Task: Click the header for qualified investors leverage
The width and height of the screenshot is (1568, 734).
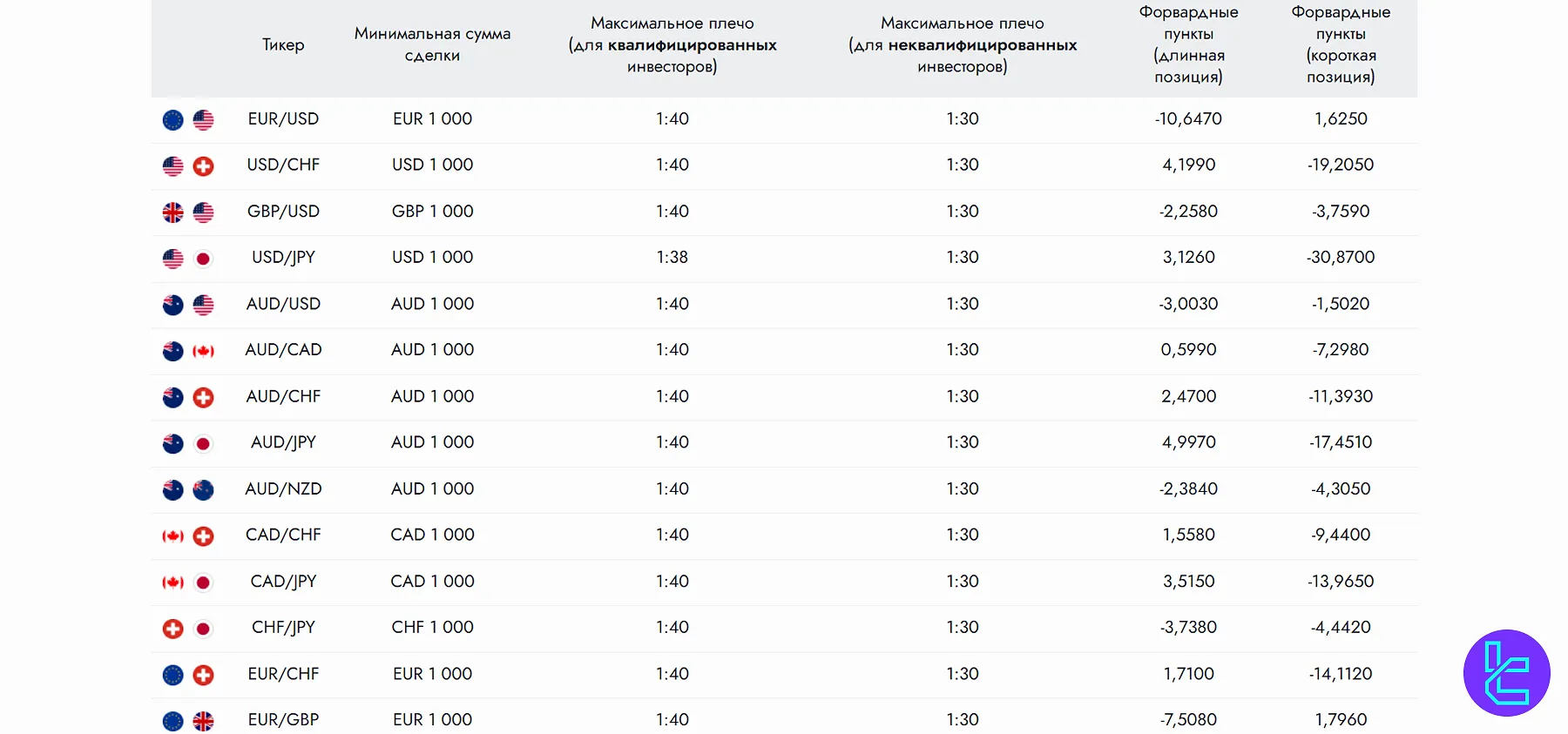Action: [672, 44]
